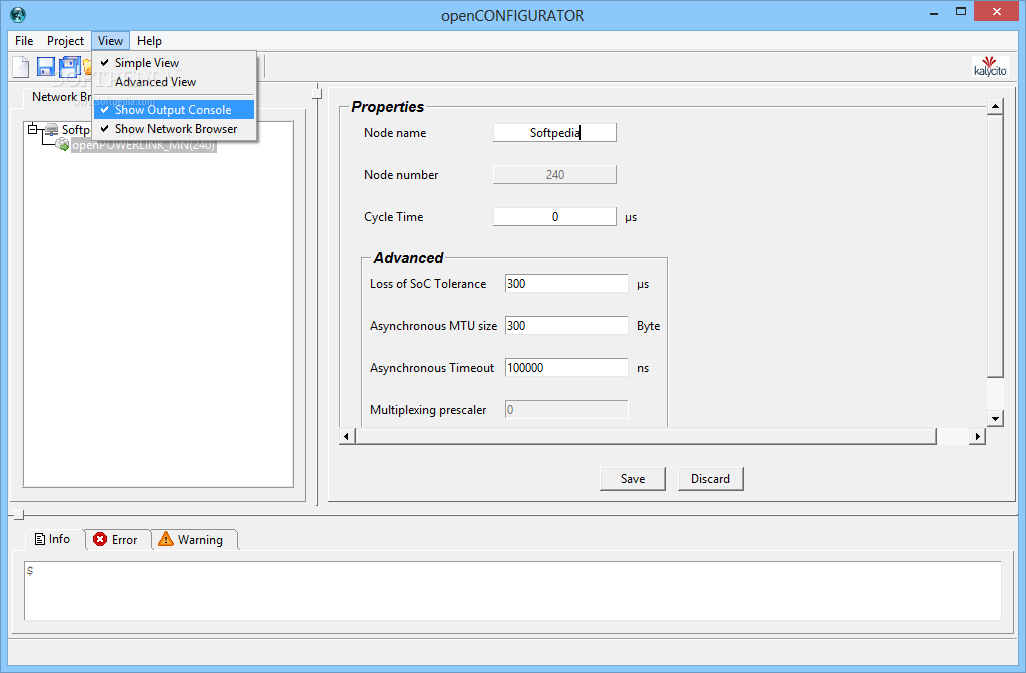Image resolution: width=1026 pixels, height=673 pixels.
Task: Select the Network Browser tab
Action: (61, 97)
